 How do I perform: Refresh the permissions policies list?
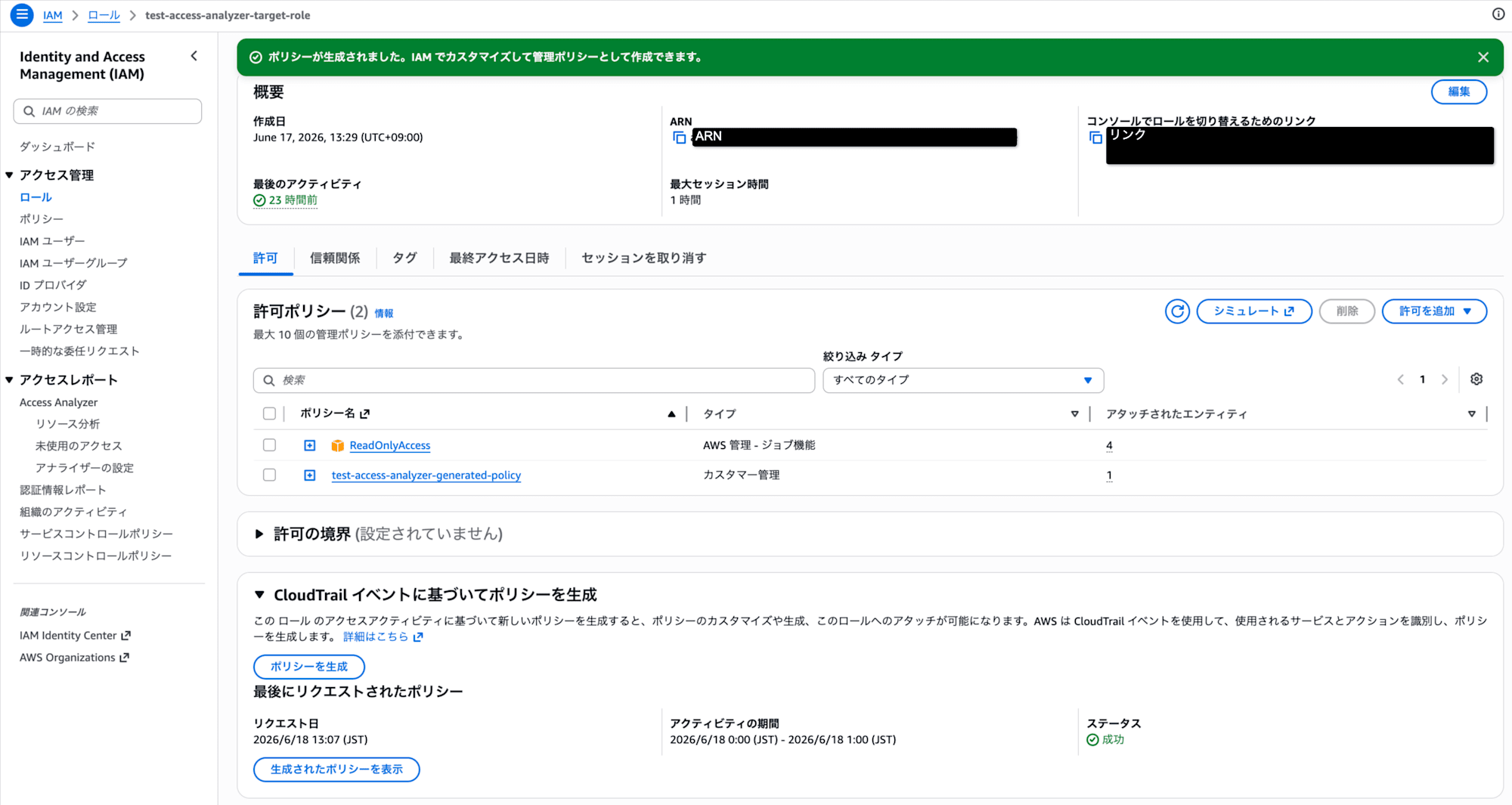[1177, 311]
